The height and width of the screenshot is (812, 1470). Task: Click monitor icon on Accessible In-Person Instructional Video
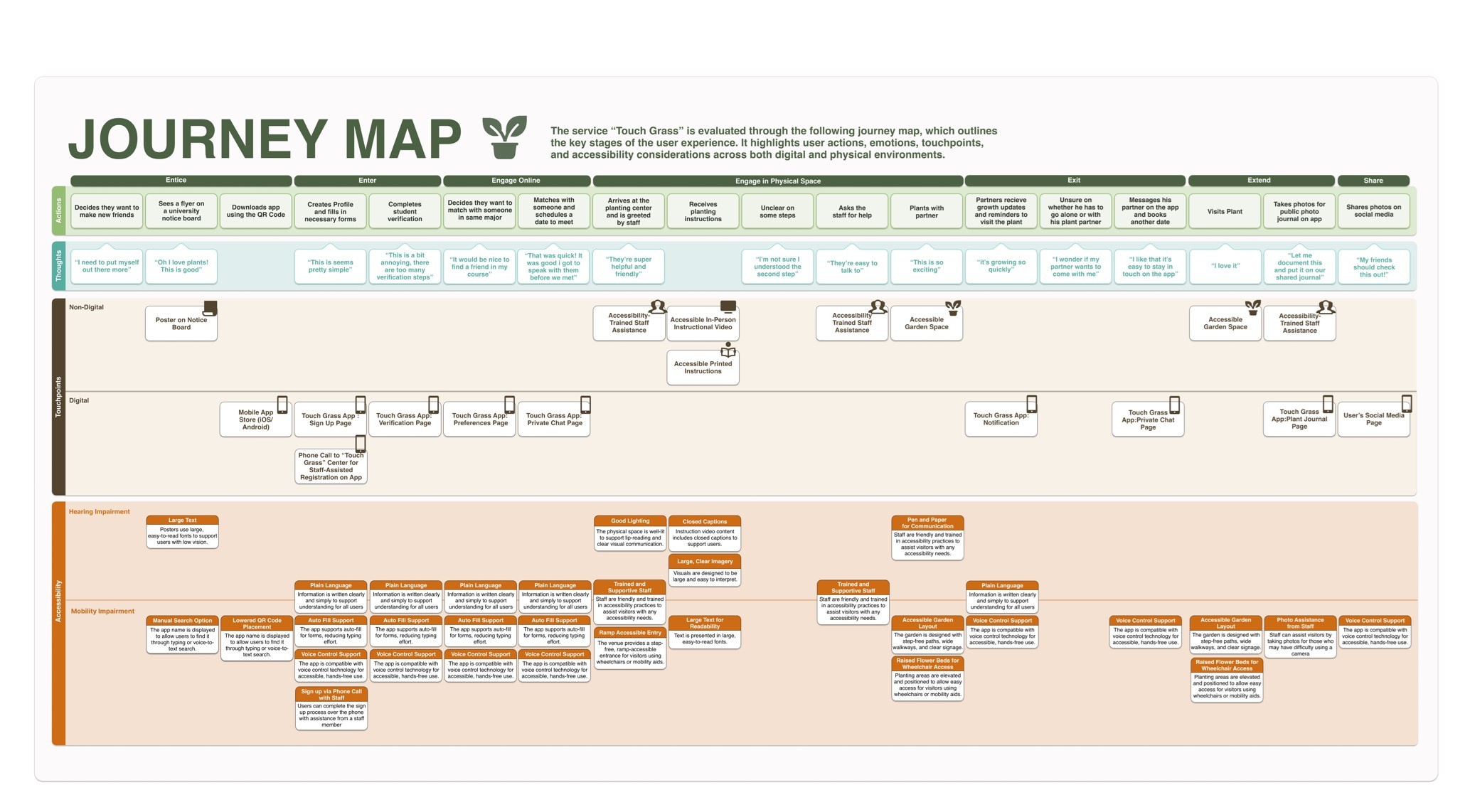[x=728, y=306]
